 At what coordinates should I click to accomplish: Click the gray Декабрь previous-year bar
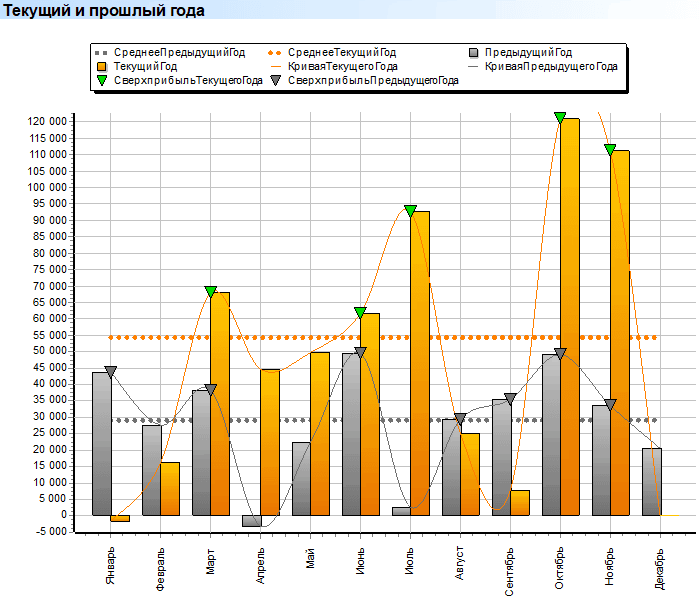tap(652, 482)
